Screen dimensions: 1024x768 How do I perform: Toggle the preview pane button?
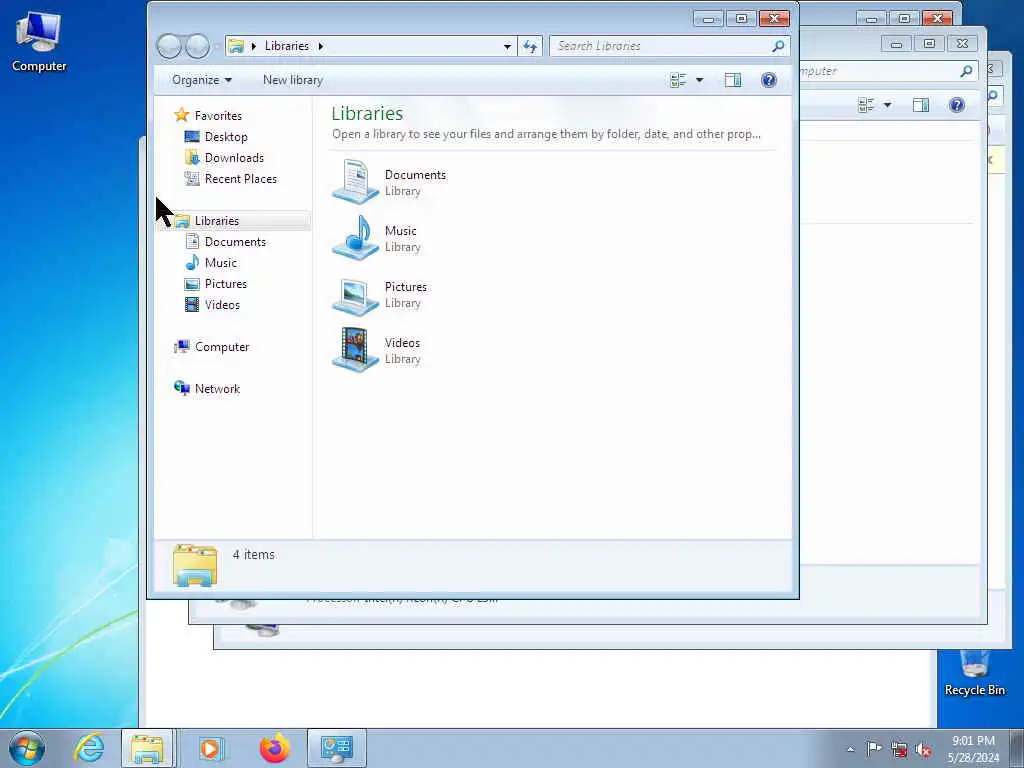733,80
